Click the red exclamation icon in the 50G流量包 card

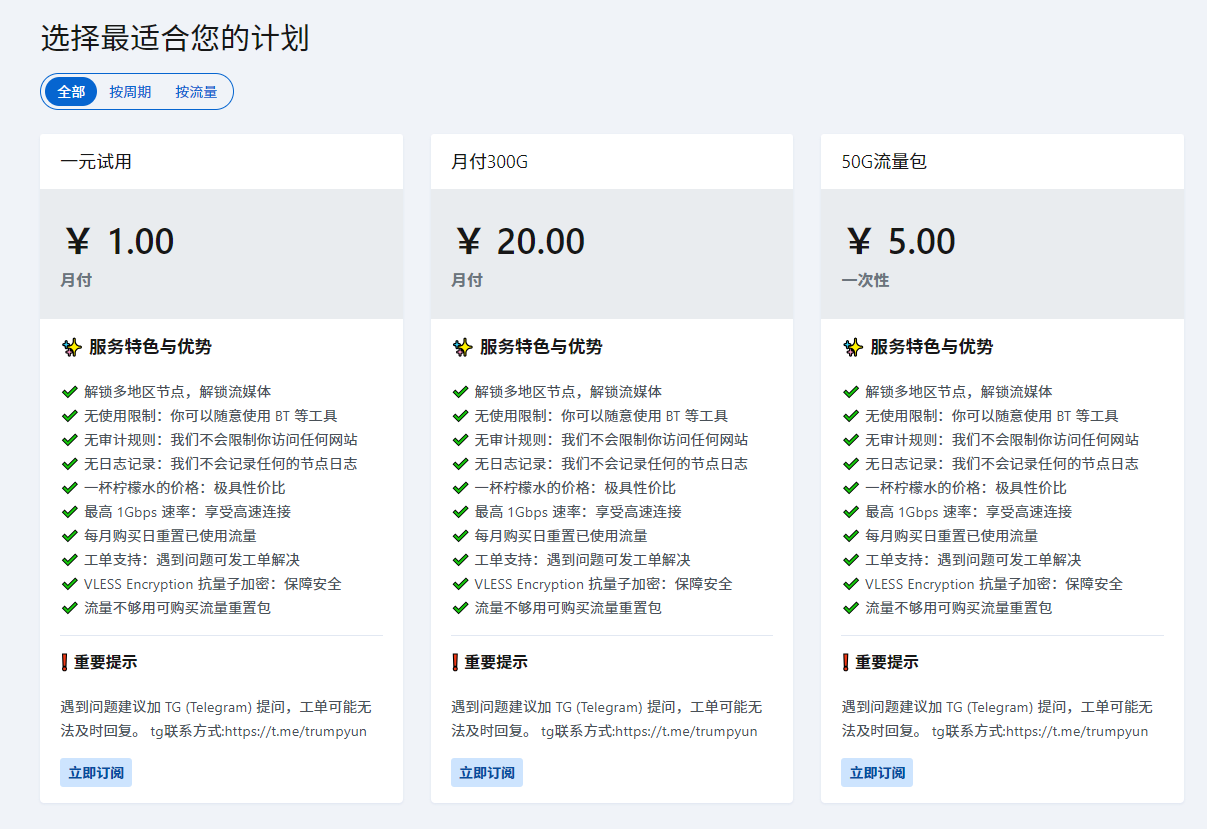click(x=846, y=662)
